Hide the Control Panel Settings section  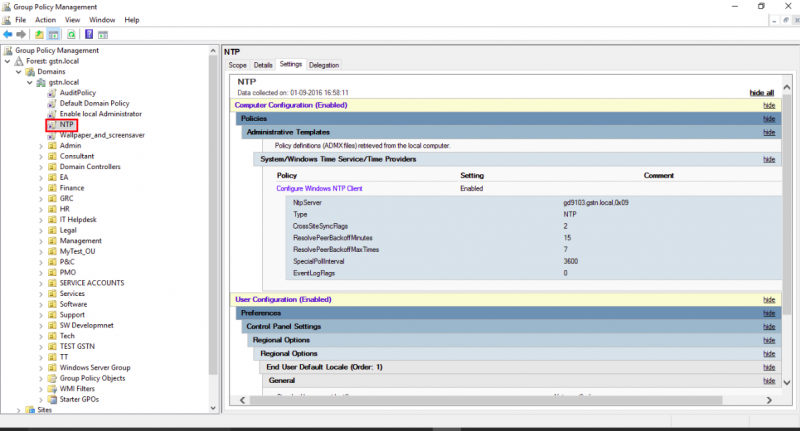769,326
